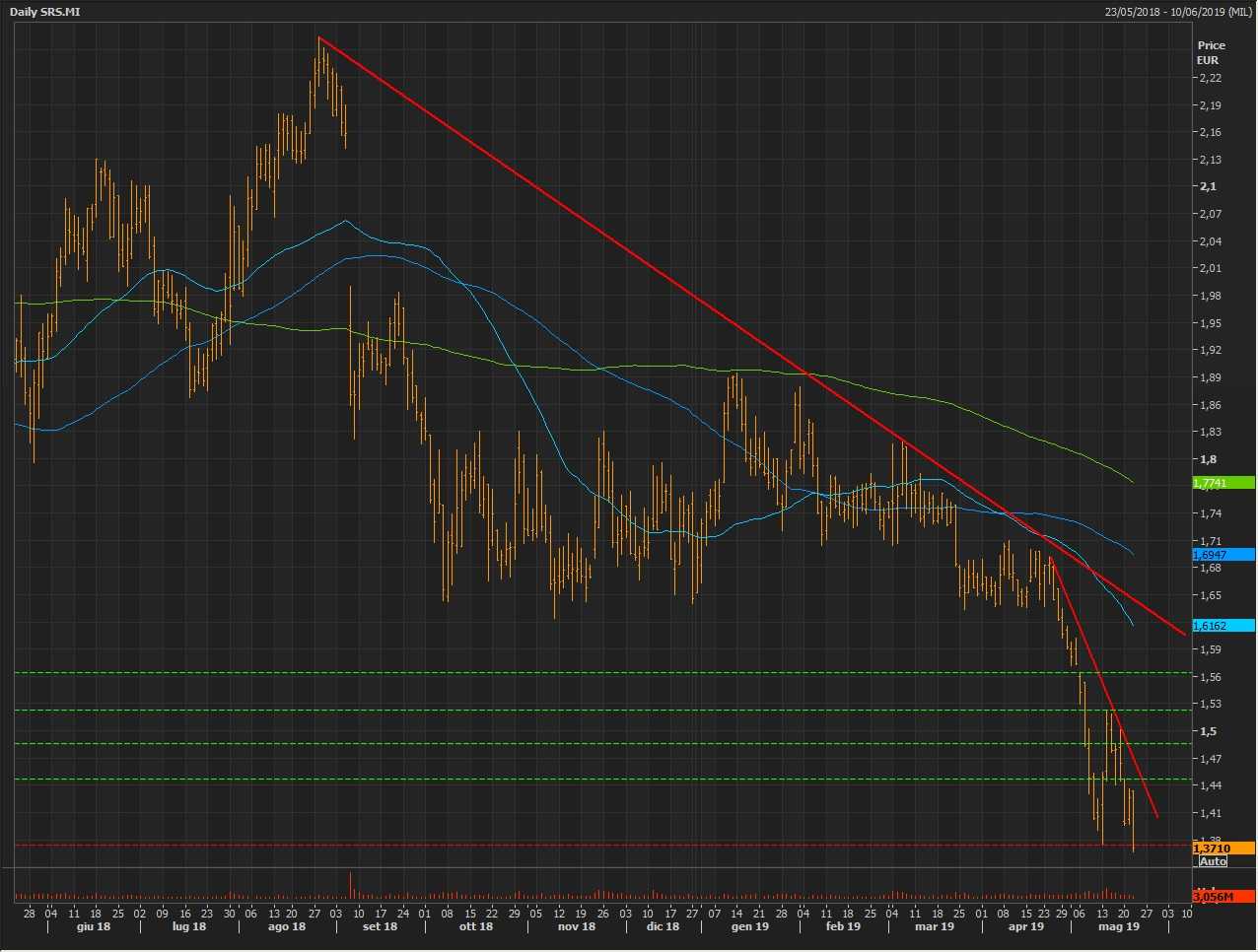1258x952 pixels.
Task: Click the 'gen 19' month label
Action: (x=749, y=926)
